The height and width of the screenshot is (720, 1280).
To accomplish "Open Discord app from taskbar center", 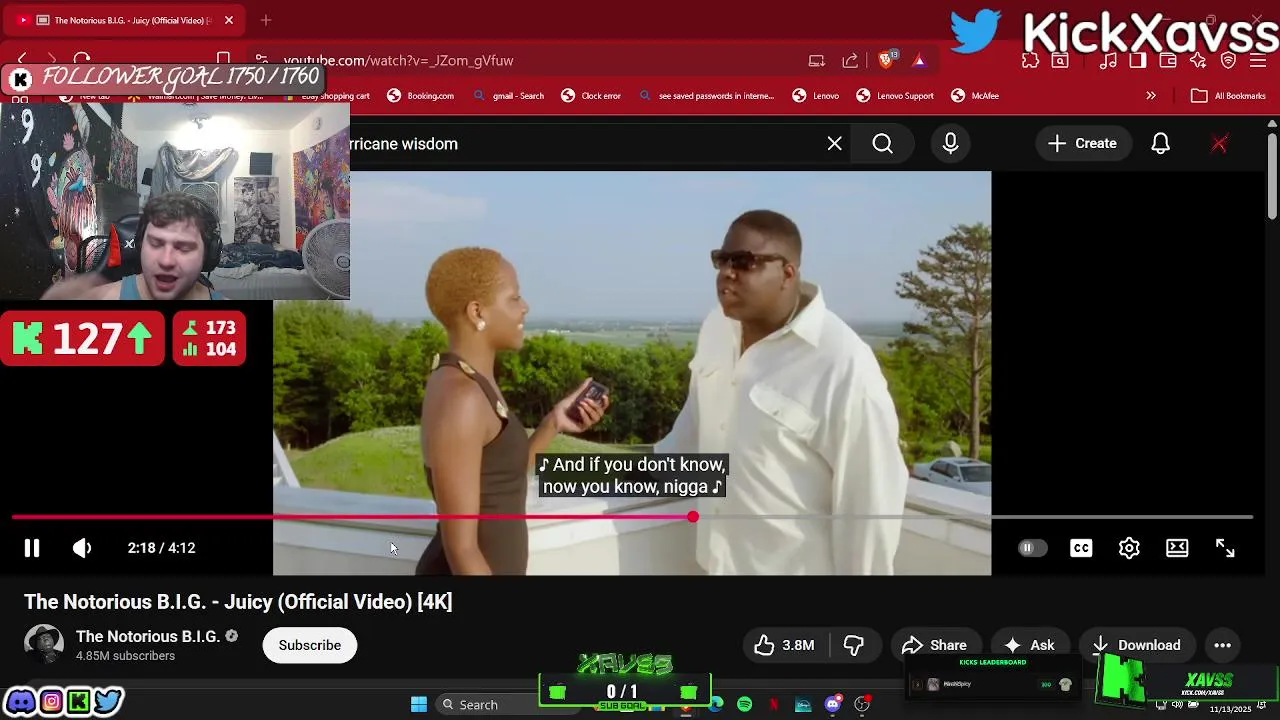I will [833, 705].
